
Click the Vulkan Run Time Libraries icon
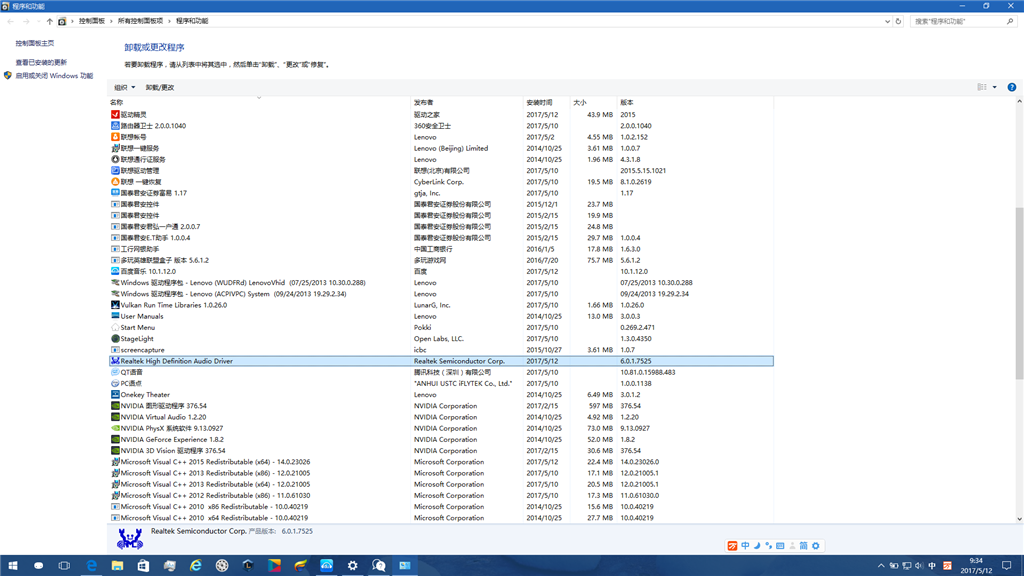[115, 305]
